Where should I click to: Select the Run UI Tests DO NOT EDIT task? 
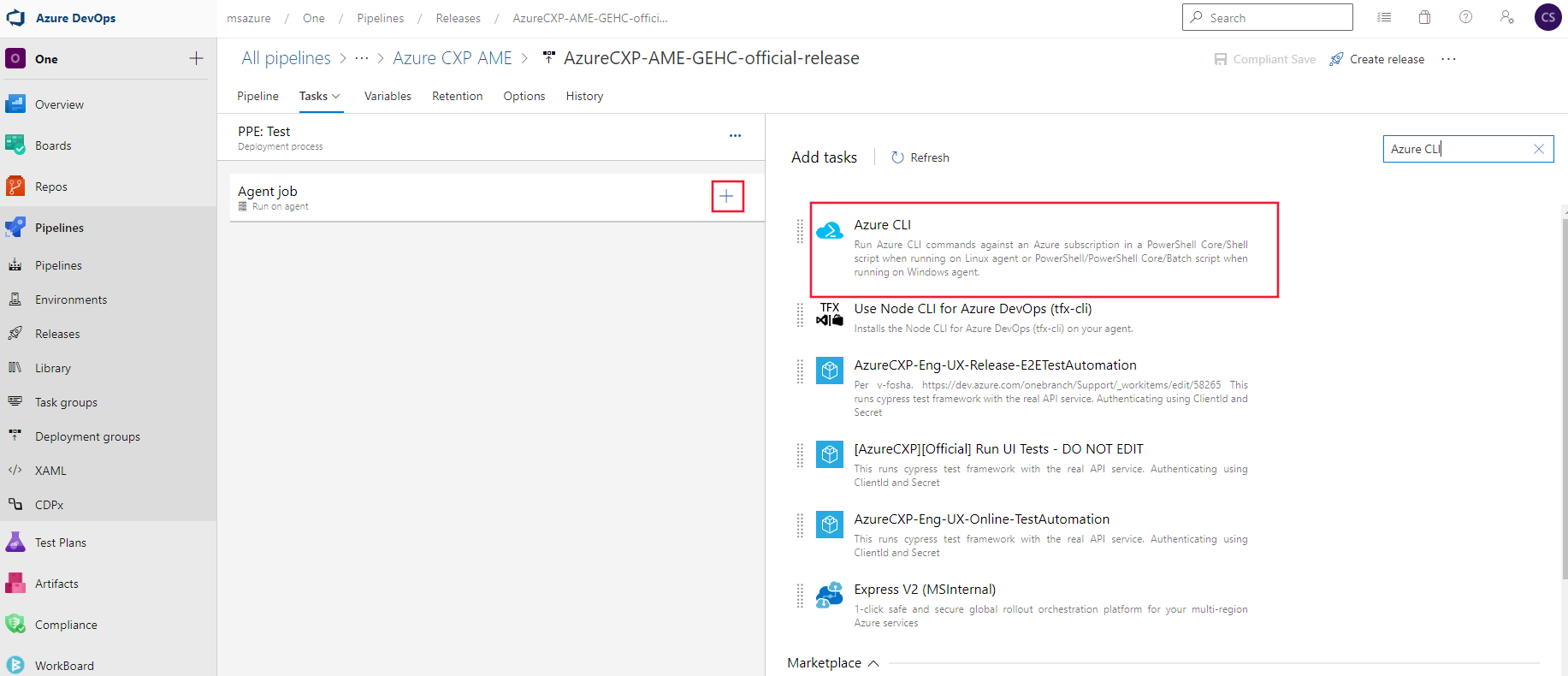coord(998,449)
